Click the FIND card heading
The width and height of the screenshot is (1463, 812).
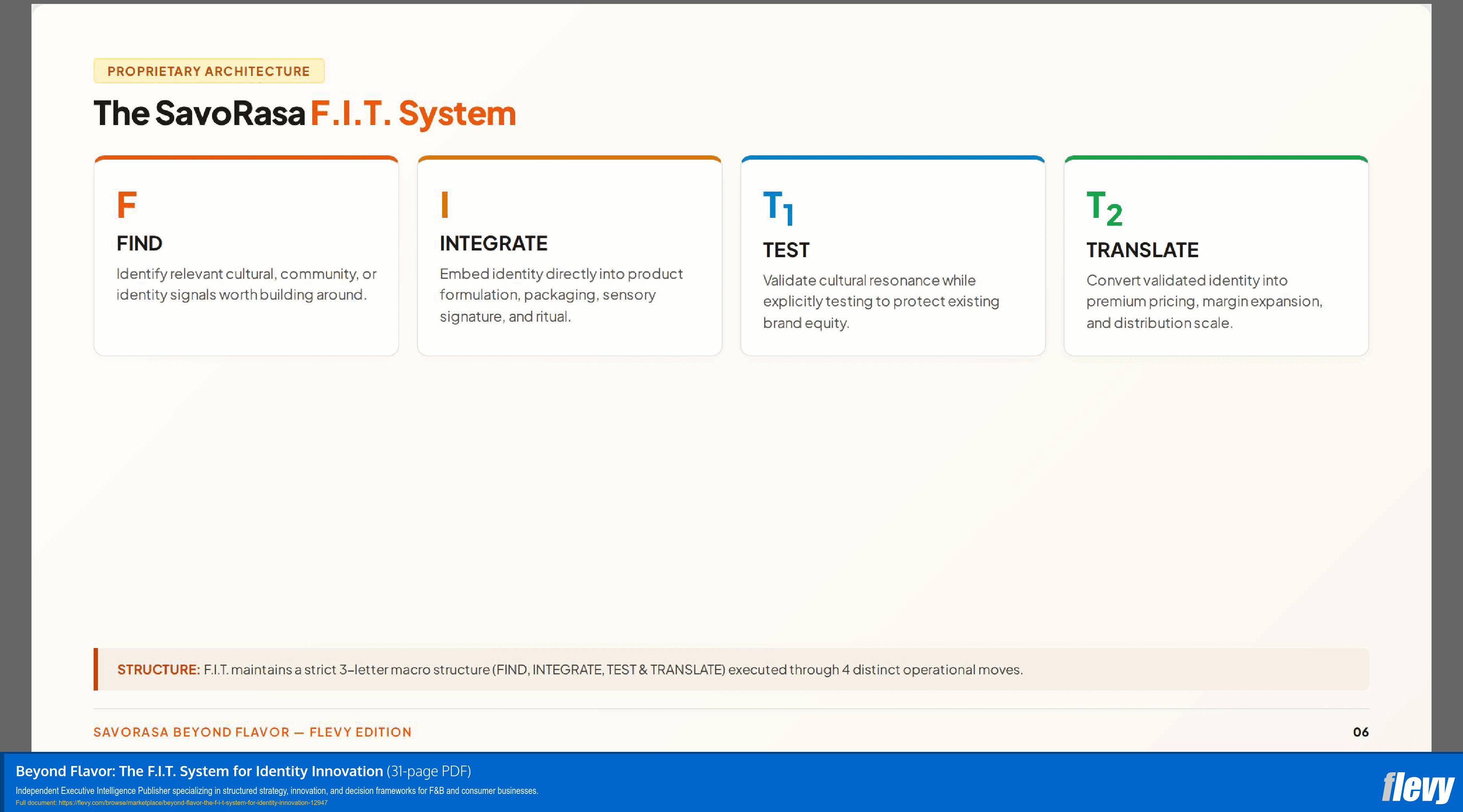click(140, 244)
